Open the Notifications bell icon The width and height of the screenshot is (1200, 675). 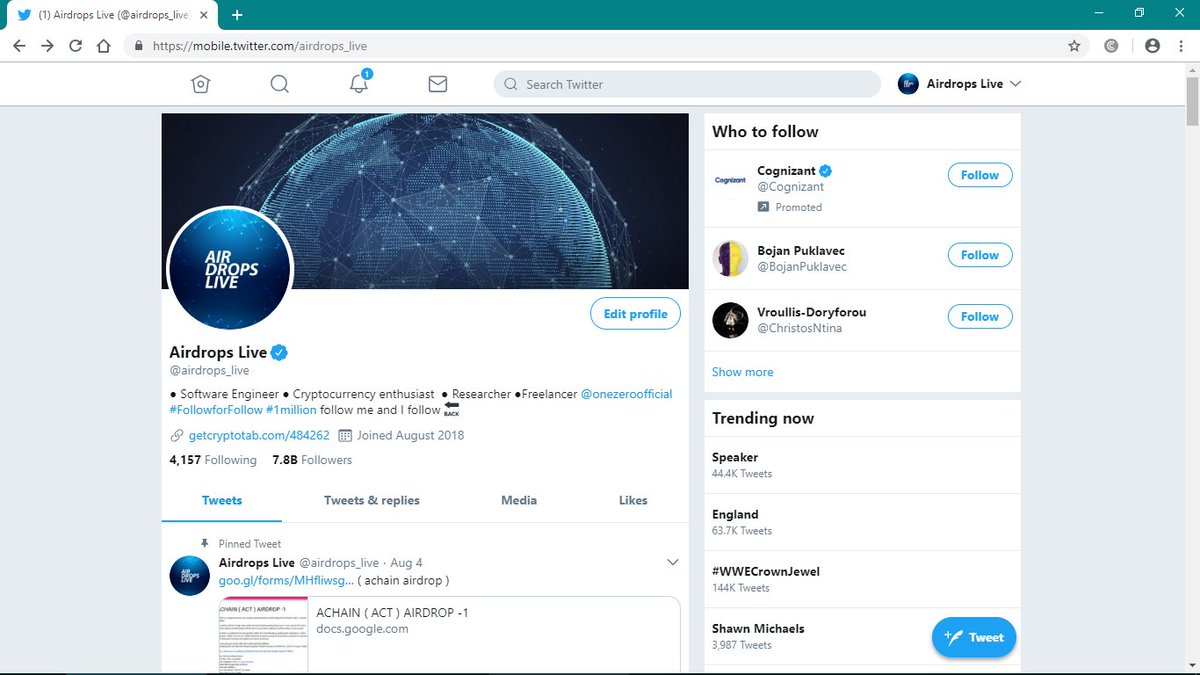tap(358, 86)
